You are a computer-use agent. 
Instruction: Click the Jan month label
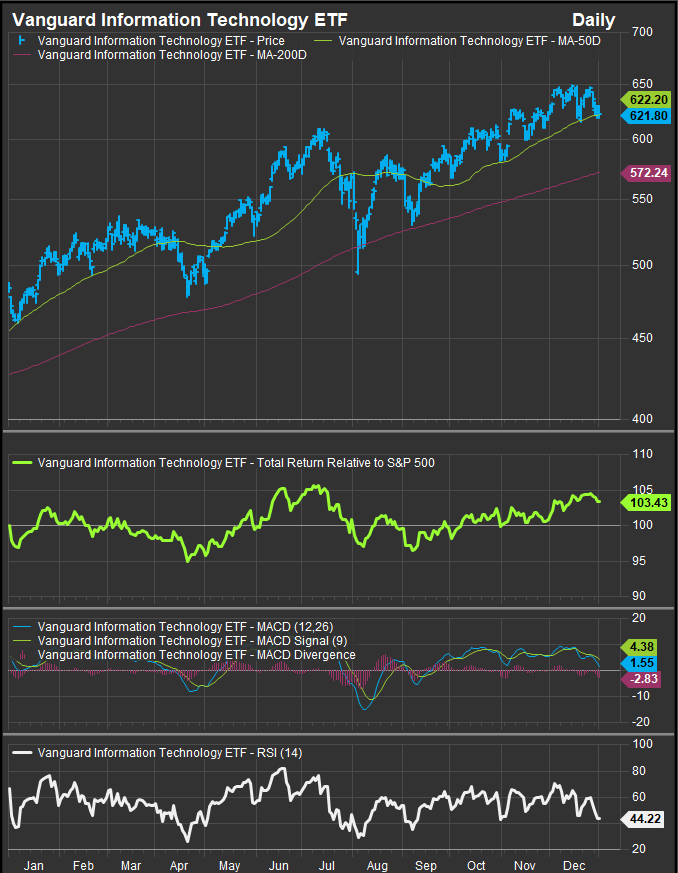tap(33, 865)
